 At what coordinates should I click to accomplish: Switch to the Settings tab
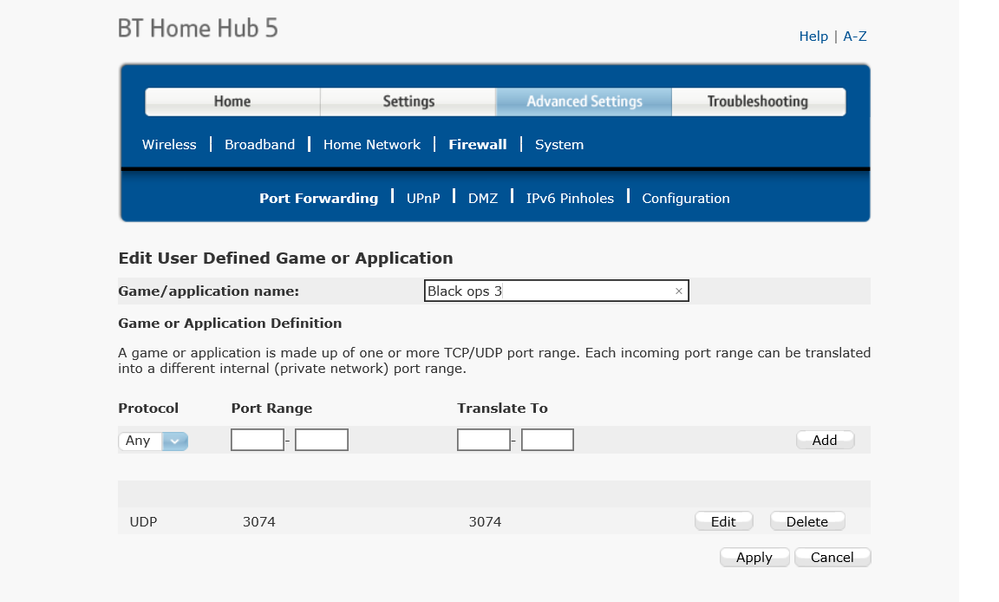click(x=408, y=101)
